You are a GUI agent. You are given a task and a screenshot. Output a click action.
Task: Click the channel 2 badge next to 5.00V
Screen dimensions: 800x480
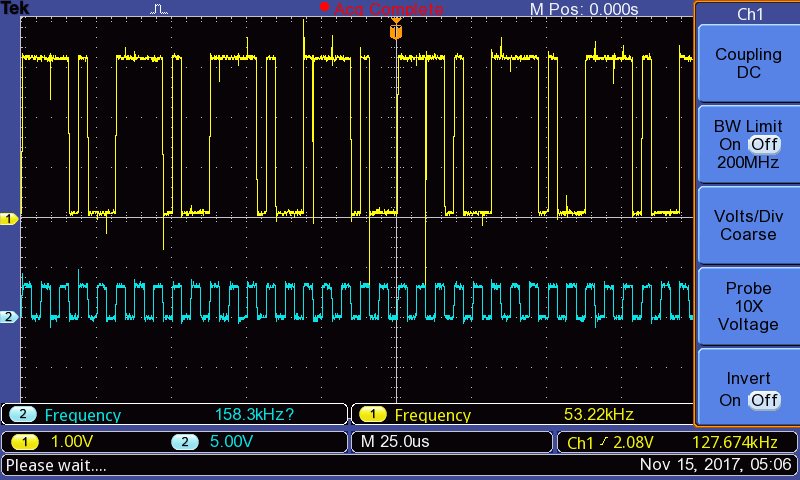click(x=185, y=442)
